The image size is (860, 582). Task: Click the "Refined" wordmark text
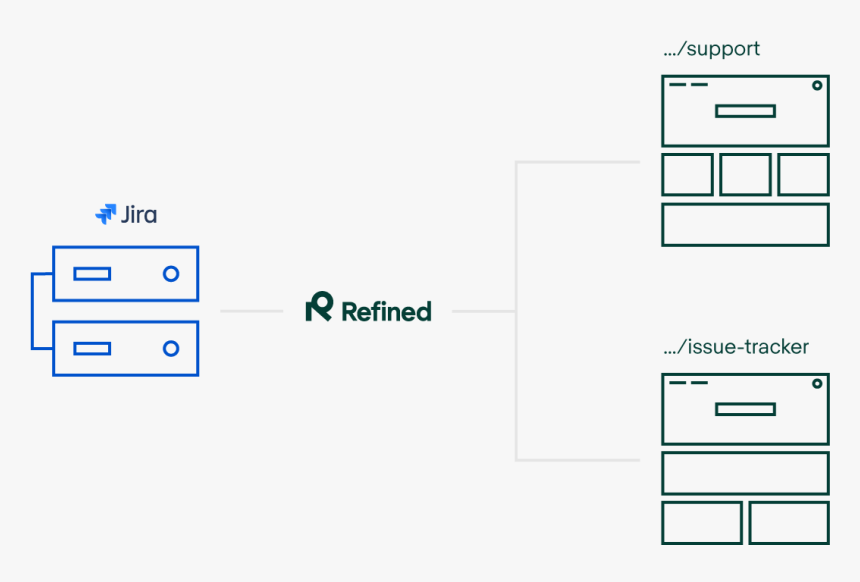(x=386, y=311)
